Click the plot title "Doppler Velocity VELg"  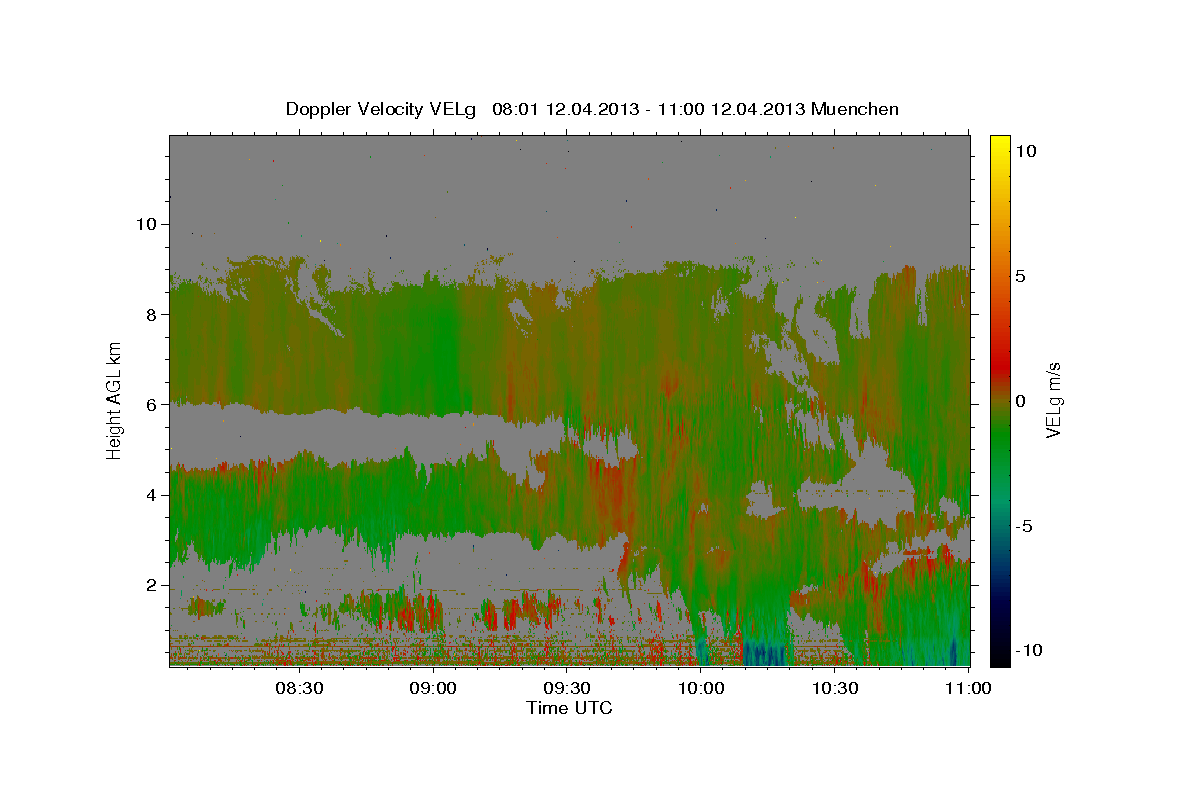click(382, 109)
